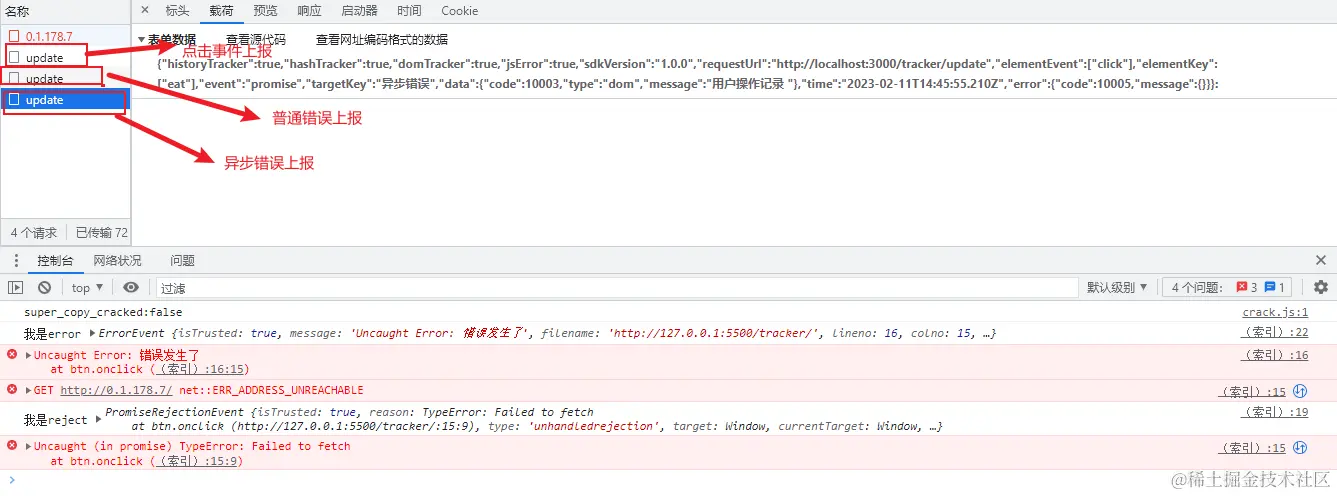Open the (索引):15 link in the Failed to fetch row
The image size is (1337, 496).
tap(1253, 448)
